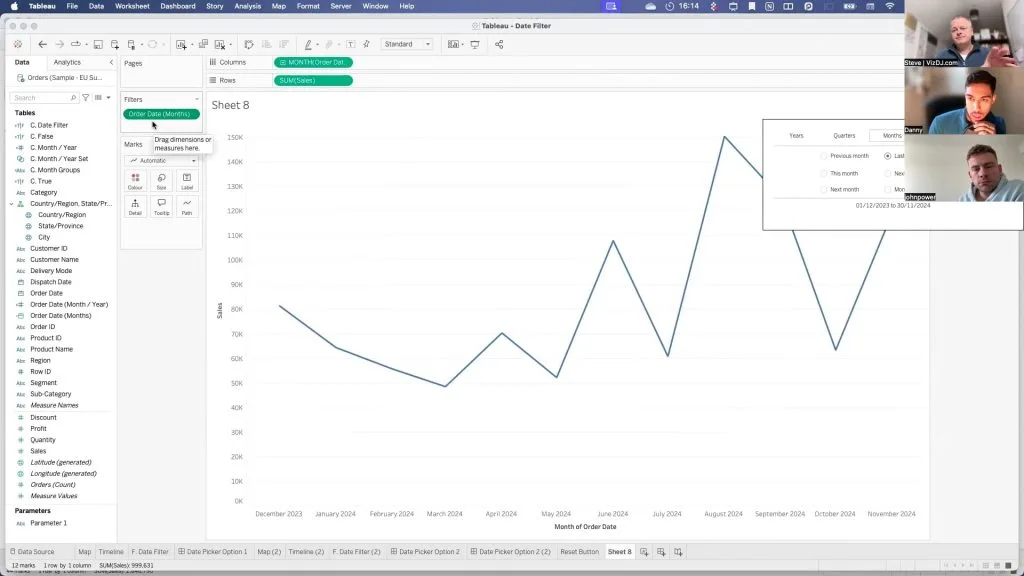Open the Analysis menu
This screenshot has width=1024, height=576.
click(248, 6)
